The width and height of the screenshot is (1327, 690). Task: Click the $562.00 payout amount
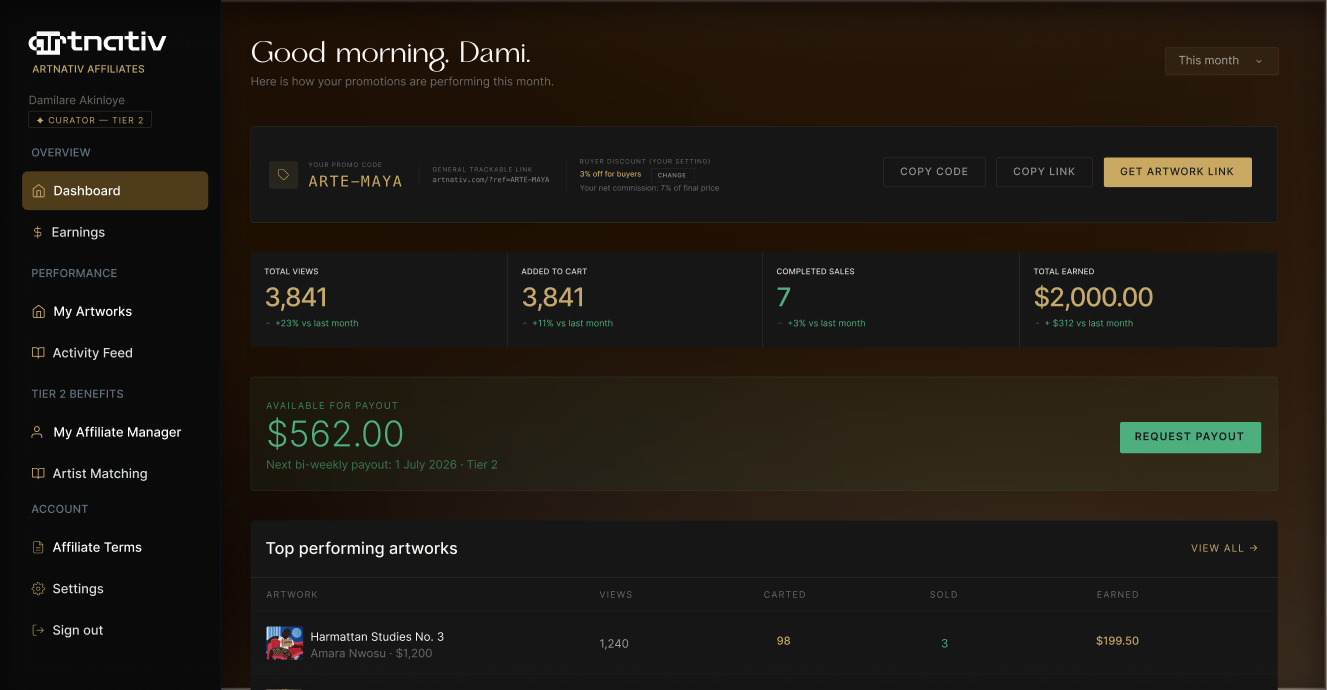pyautogui.click(x=335, y=434)
